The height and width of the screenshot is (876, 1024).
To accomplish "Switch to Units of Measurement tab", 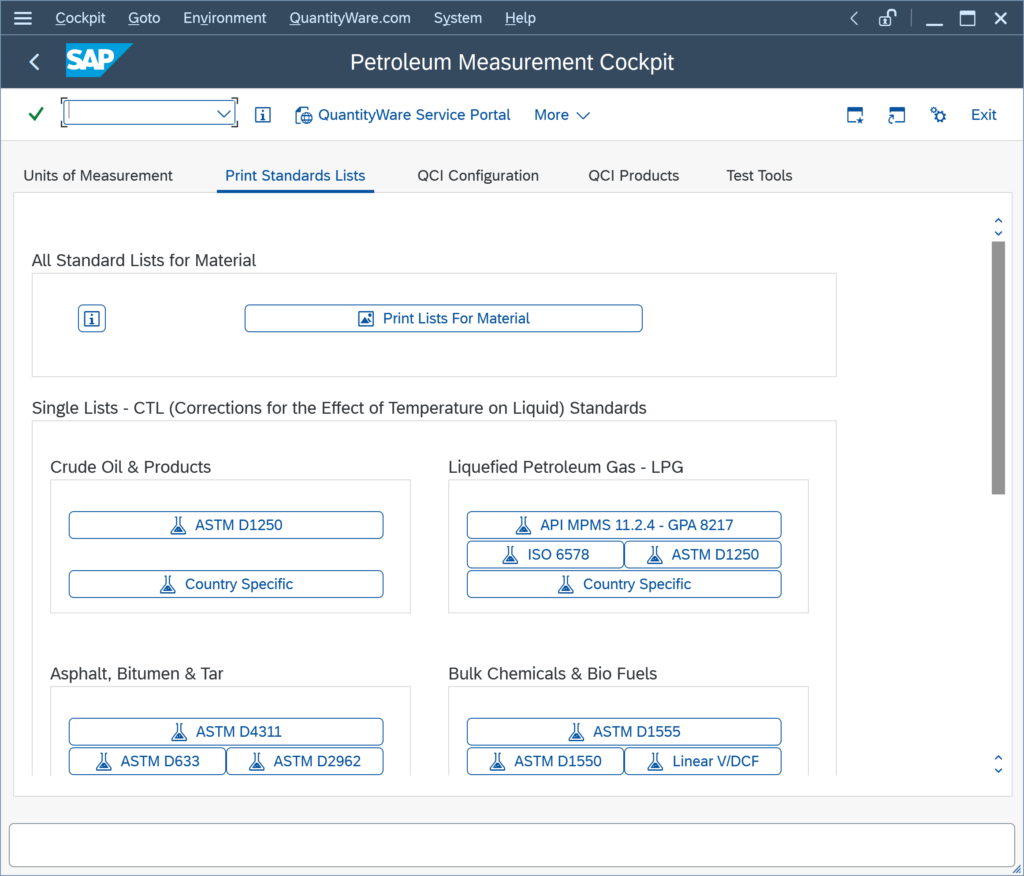I will pos(98,176).
